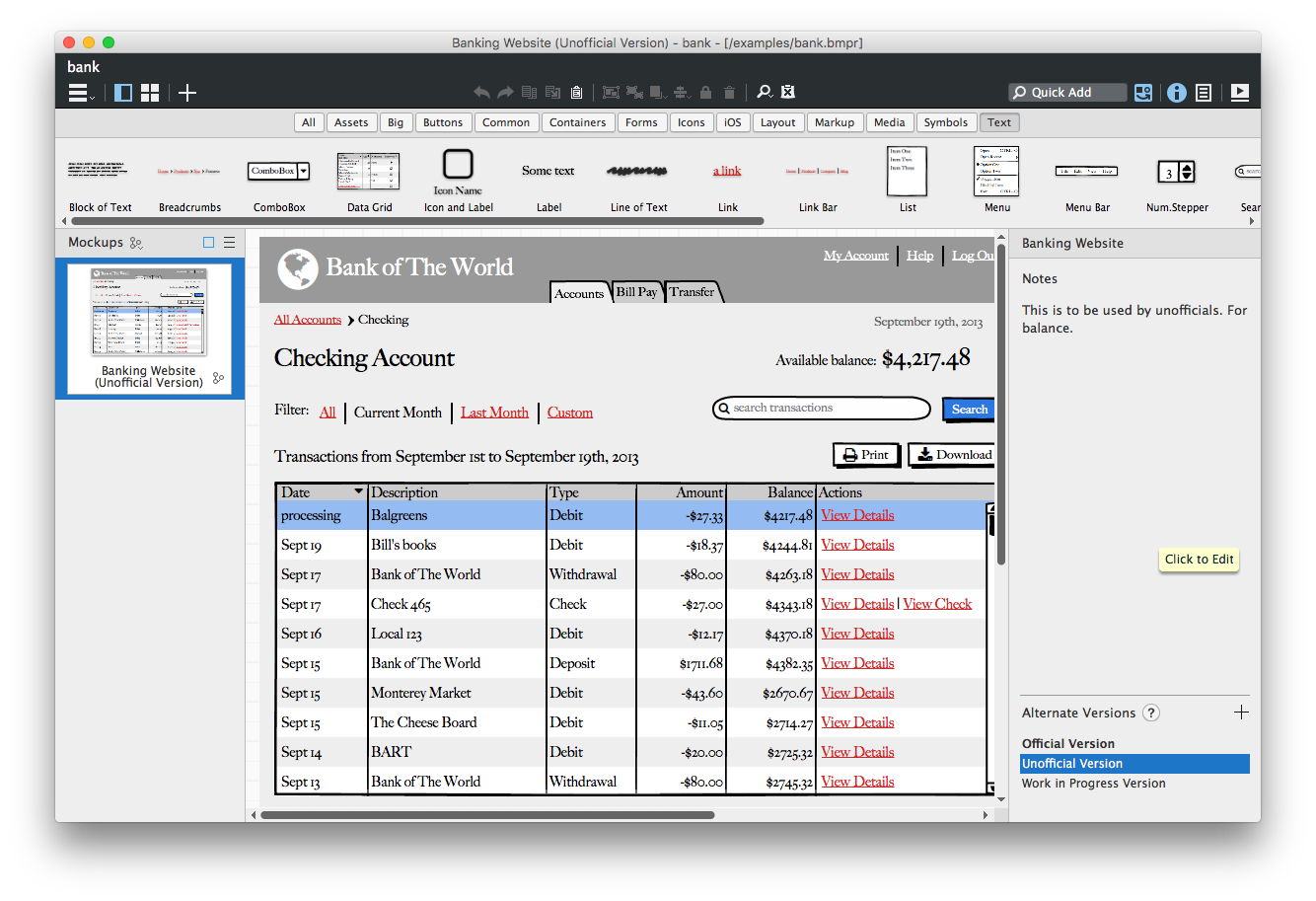Add alternate version with plus icon
The height and width of the screenshot is (901, 1316).
click(x=1241, y=713)
